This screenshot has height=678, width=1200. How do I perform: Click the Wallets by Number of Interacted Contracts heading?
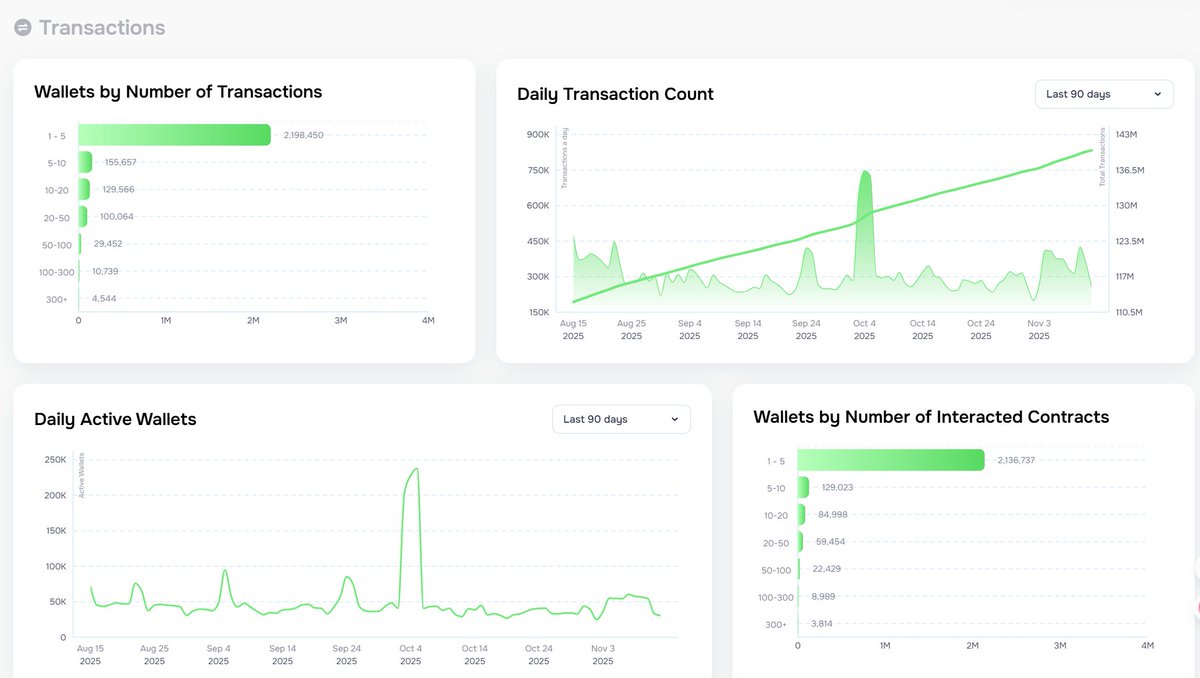(931, 417)
